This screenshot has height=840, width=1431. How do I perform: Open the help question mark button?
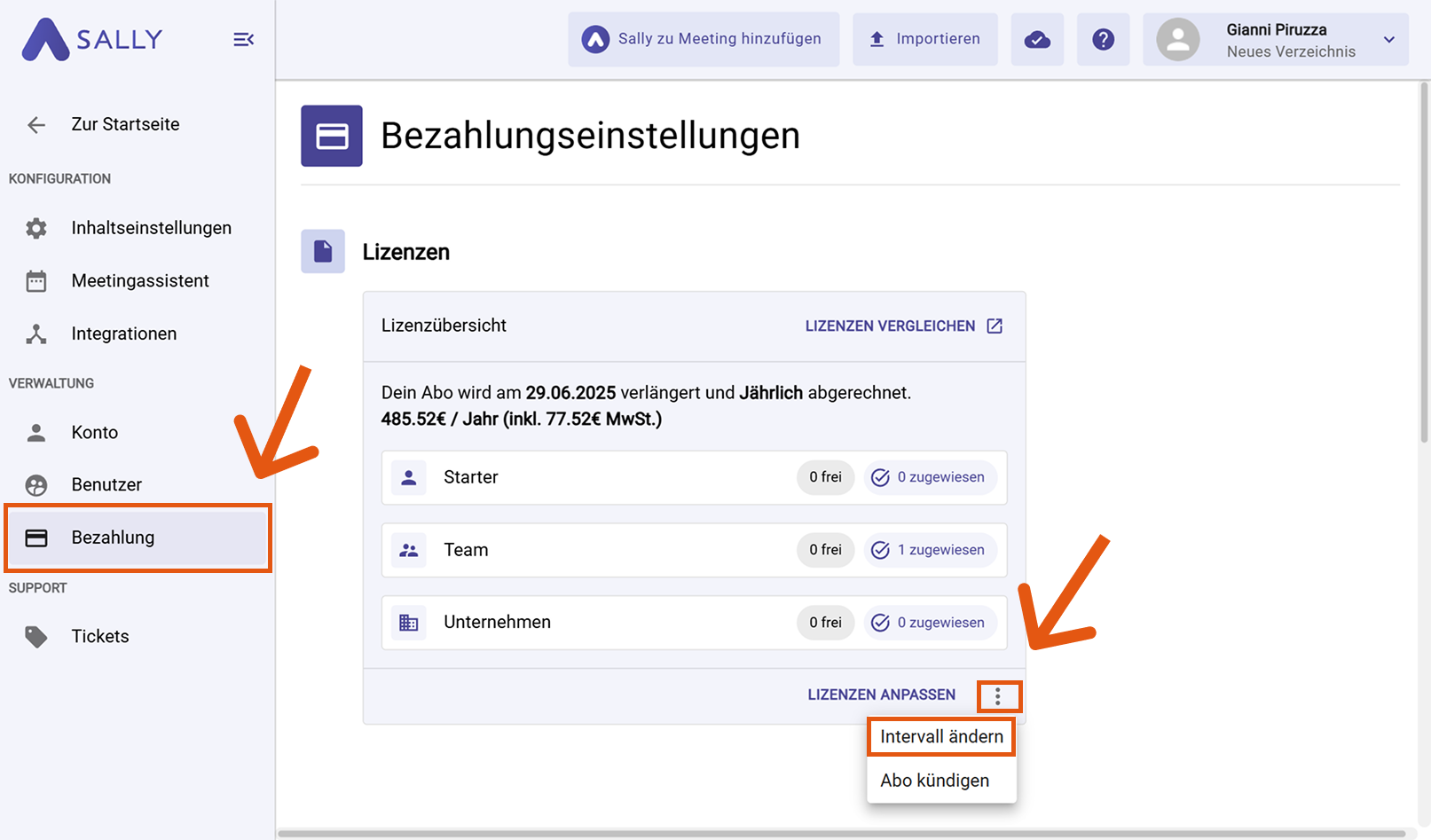point(1103,39)
